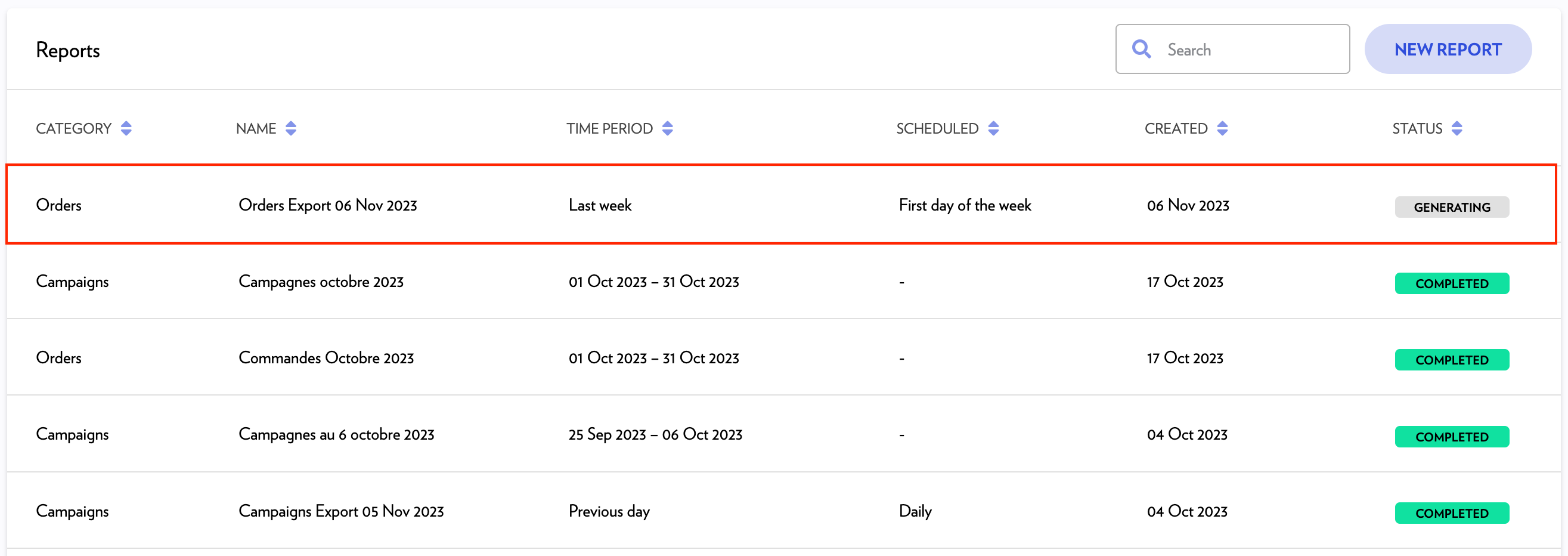The image size is (1568, 556).
Task: Click the Daily schedule cell
Action: point(915,511)
